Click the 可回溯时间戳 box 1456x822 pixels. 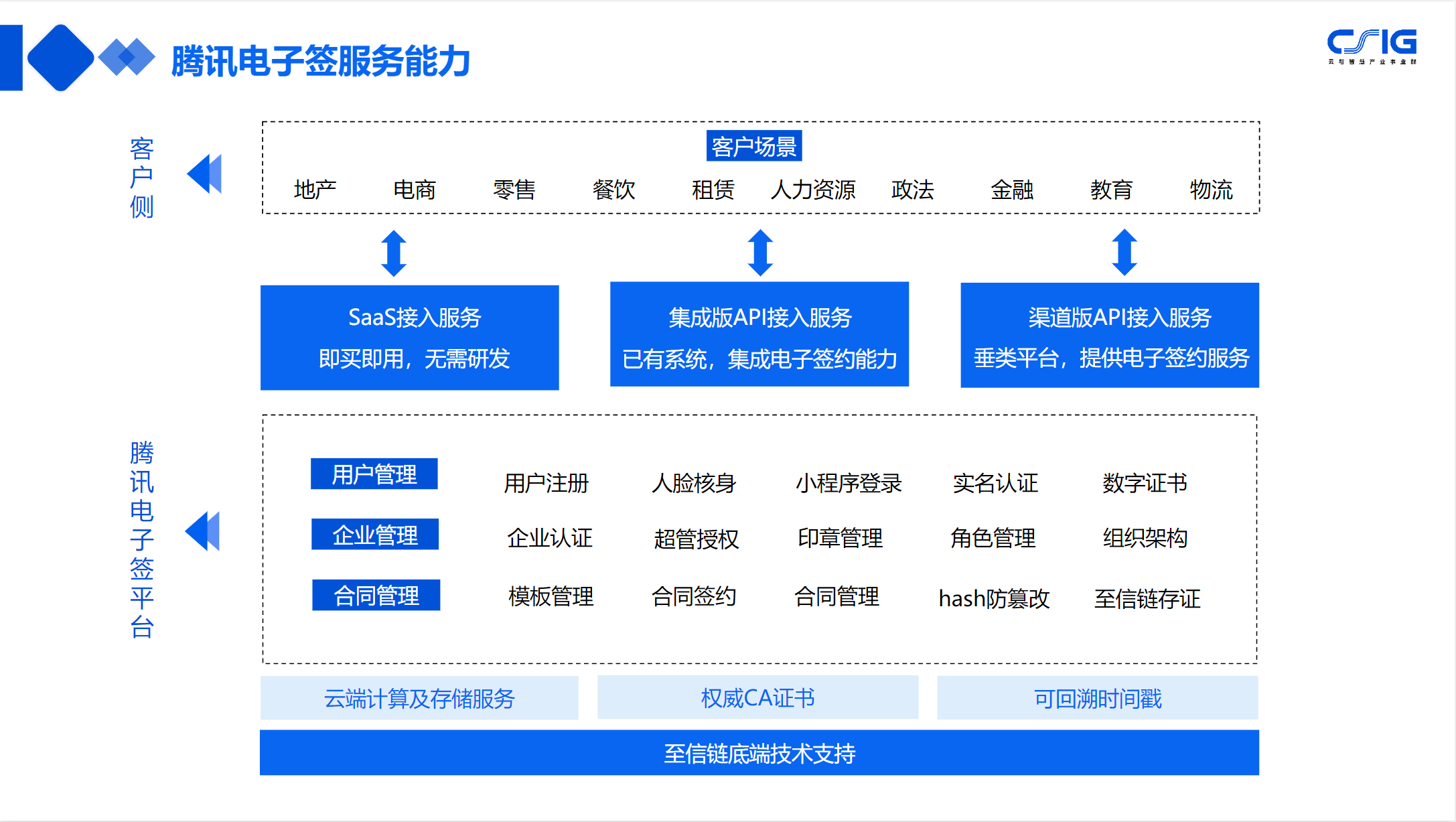1097,698
